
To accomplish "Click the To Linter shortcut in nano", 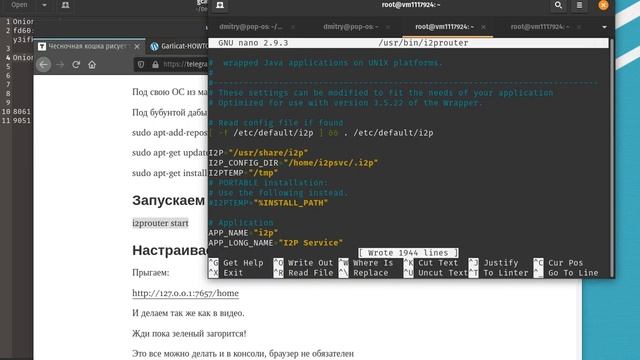I will tap(498, 273).
